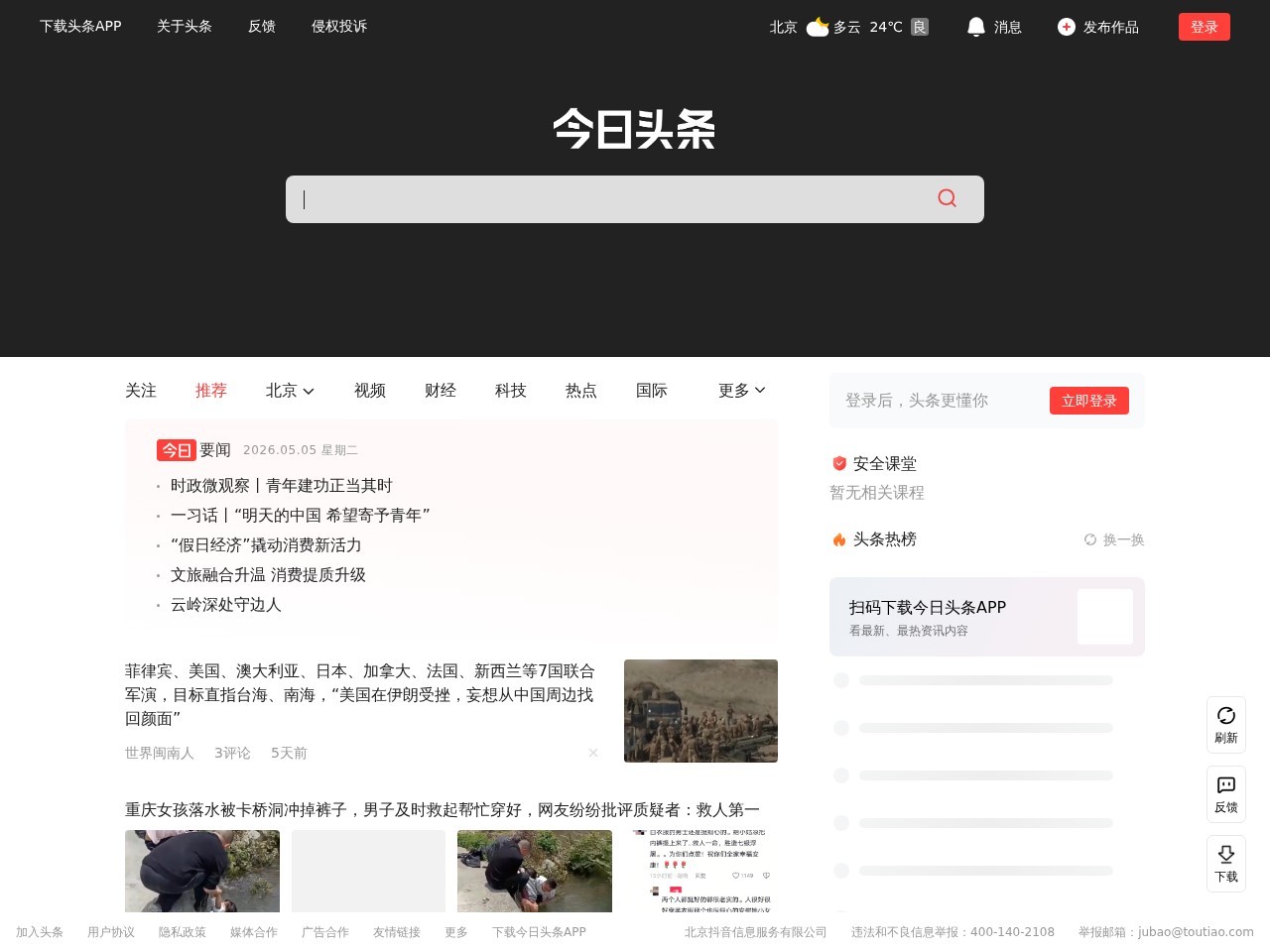Open the notifications bell icon

(976, 27)
